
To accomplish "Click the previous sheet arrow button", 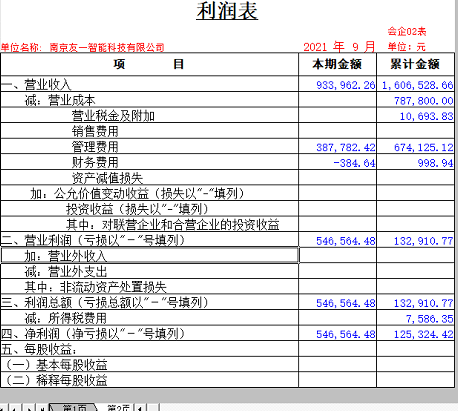I will tap(15, 408).
